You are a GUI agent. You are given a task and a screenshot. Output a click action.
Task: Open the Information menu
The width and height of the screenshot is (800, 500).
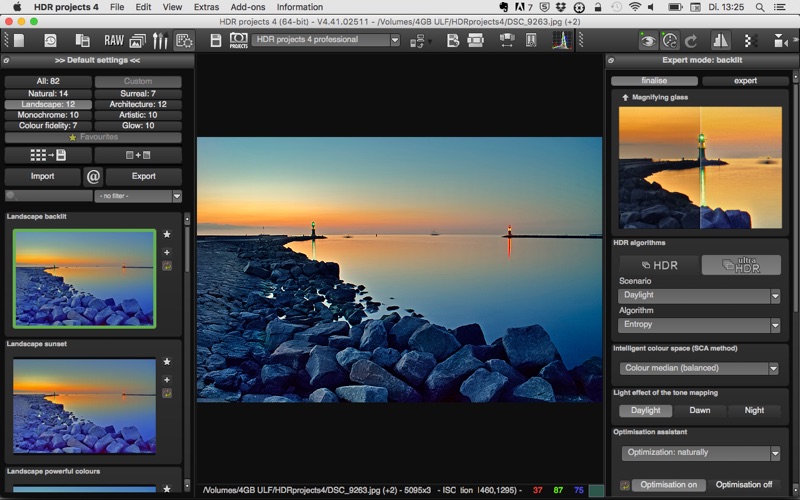point(299,7)
